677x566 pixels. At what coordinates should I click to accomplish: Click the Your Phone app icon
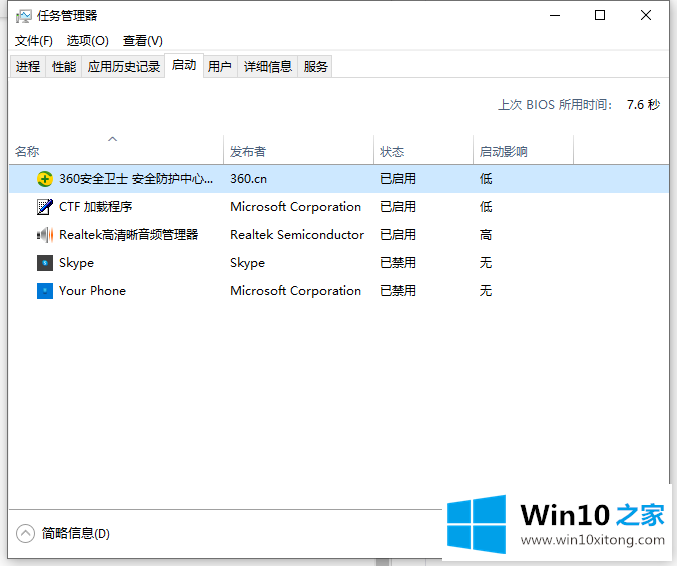tap(45, 291)
